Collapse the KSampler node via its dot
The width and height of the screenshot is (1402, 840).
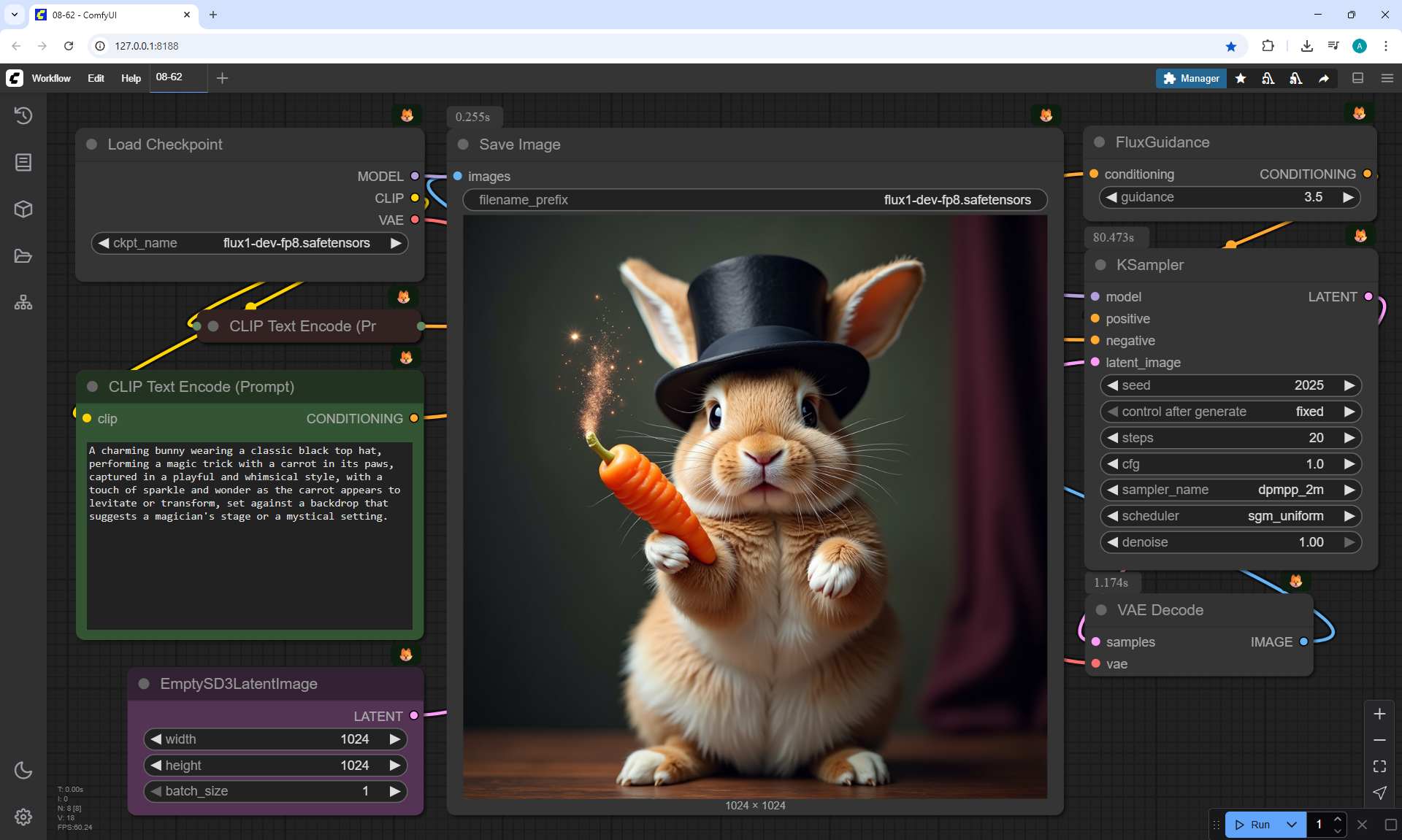(x=1100, y=265)
